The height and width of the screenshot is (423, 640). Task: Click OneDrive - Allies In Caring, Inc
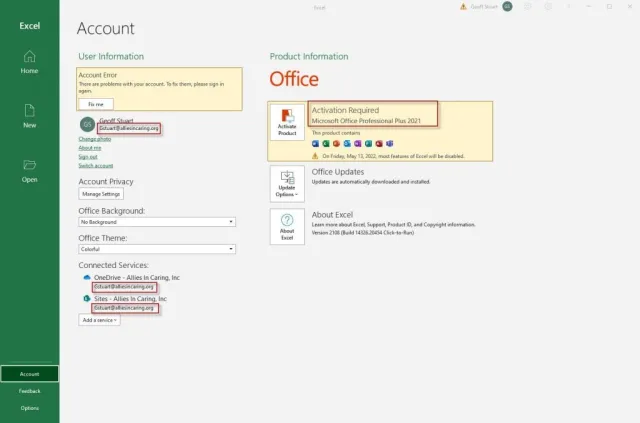pos(137,277)
